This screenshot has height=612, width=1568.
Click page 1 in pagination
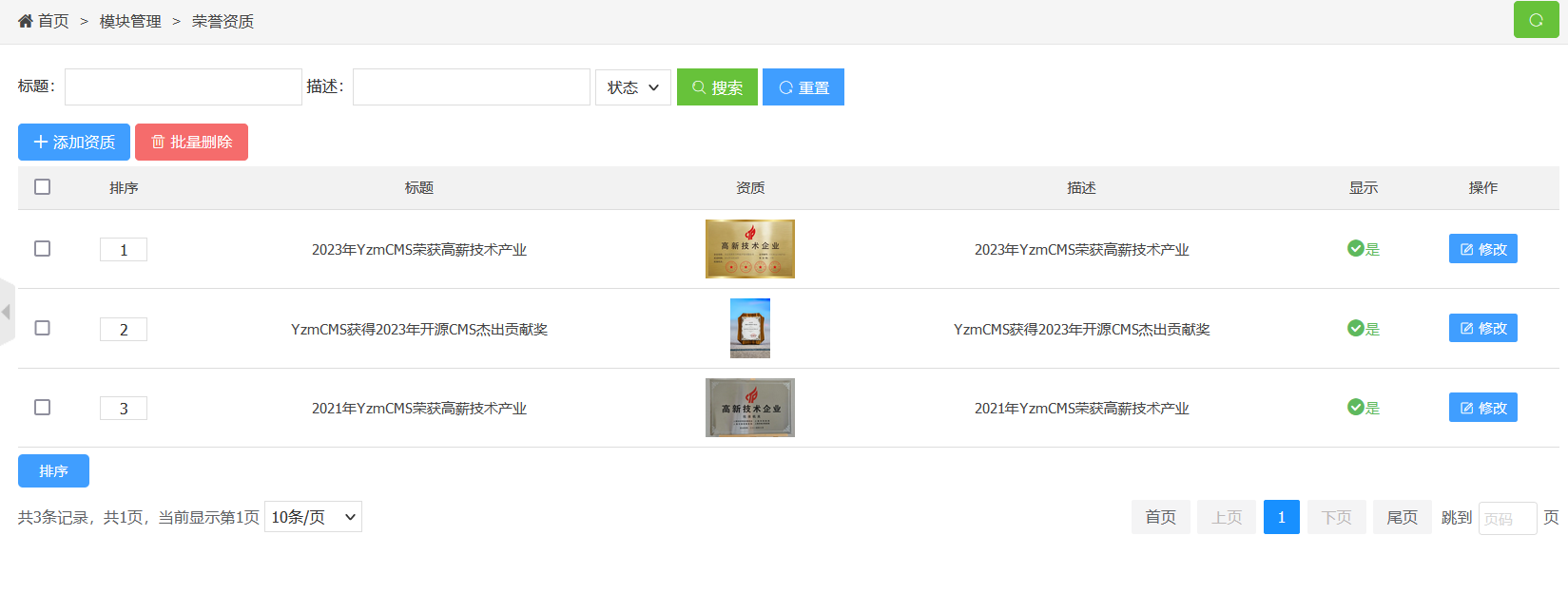(1281, 517)
